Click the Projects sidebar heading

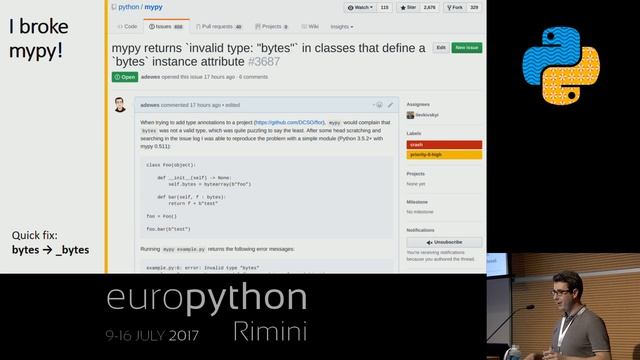[x=416, y=174]
